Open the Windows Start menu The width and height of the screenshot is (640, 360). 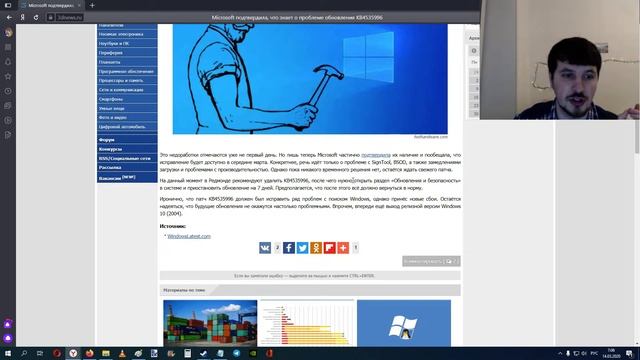8,353
